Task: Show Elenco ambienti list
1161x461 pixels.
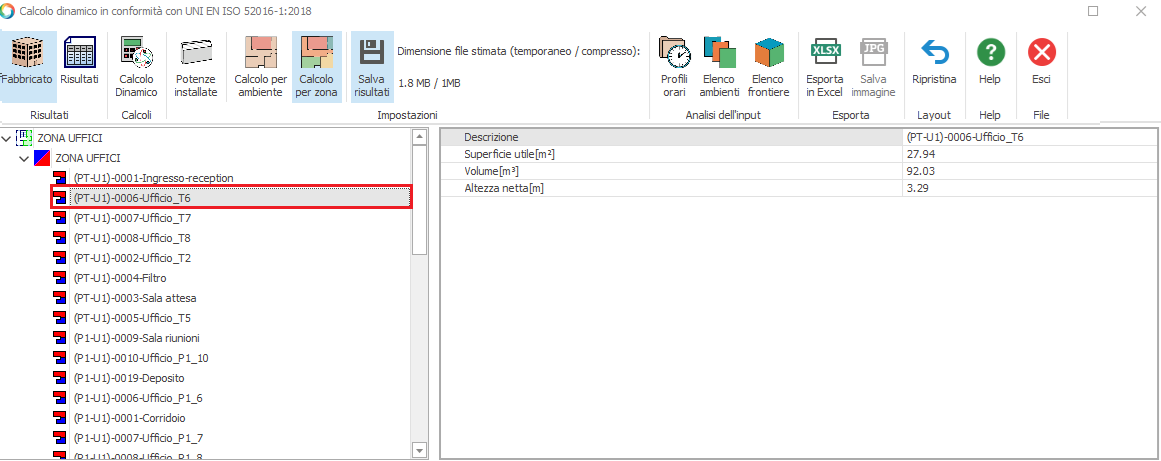Action: (x=719, y=66)
